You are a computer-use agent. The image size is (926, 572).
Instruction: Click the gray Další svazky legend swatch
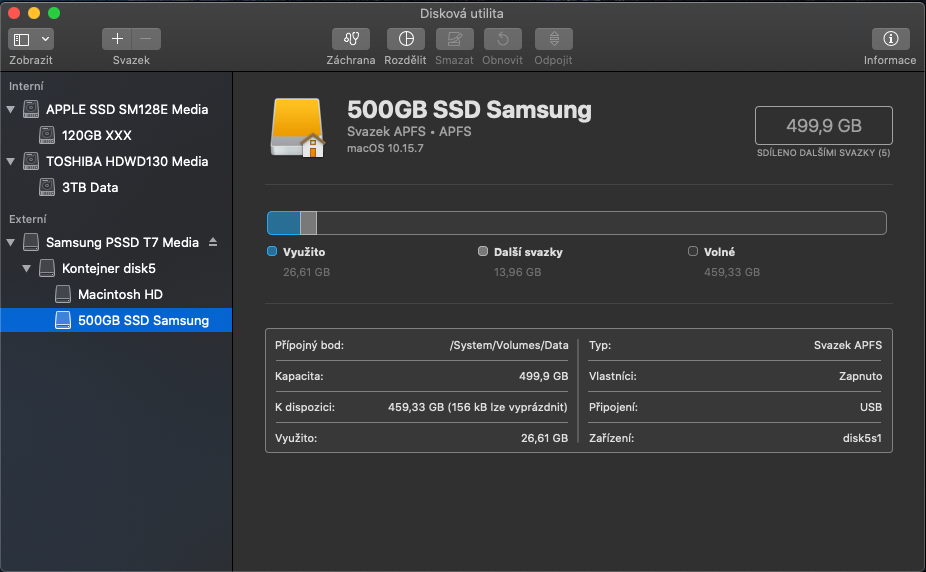pyautogui.click(x=483, y=252)
